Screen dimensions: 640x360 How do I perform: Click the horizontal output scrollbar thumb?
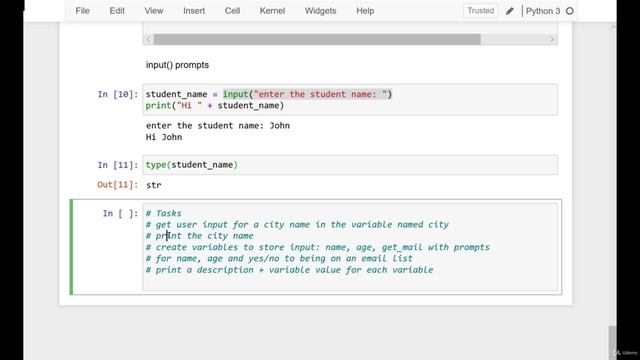click(x=317, y=39)
